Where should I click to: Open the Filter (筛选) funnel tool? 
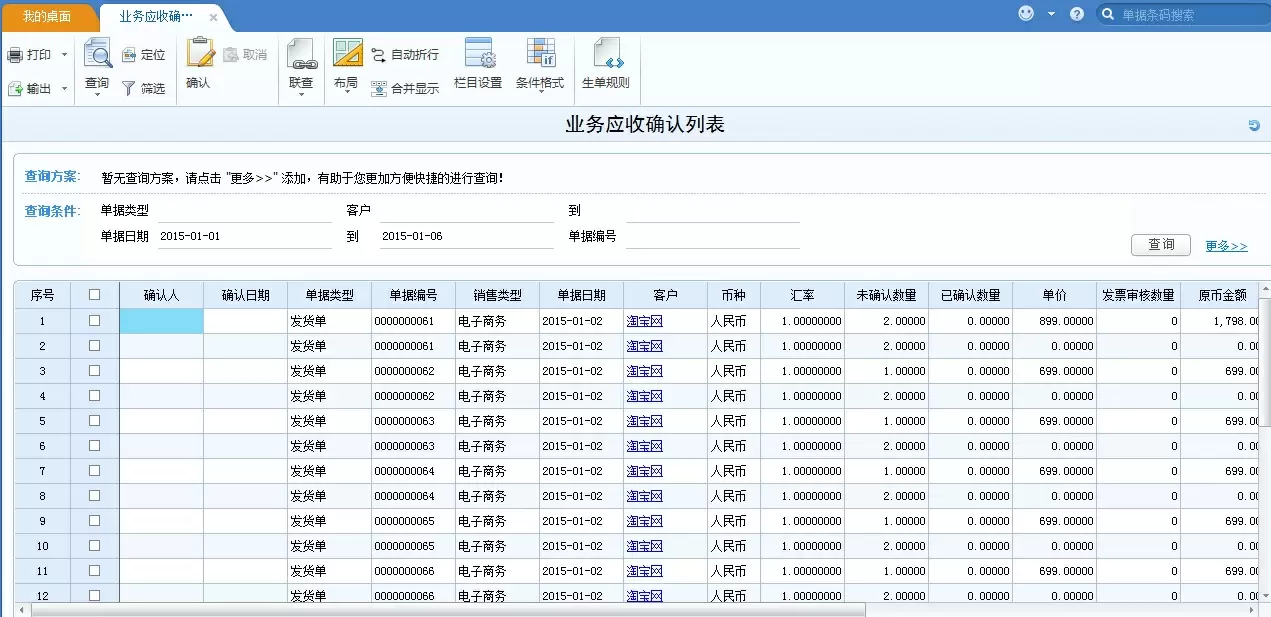(129, 89)
